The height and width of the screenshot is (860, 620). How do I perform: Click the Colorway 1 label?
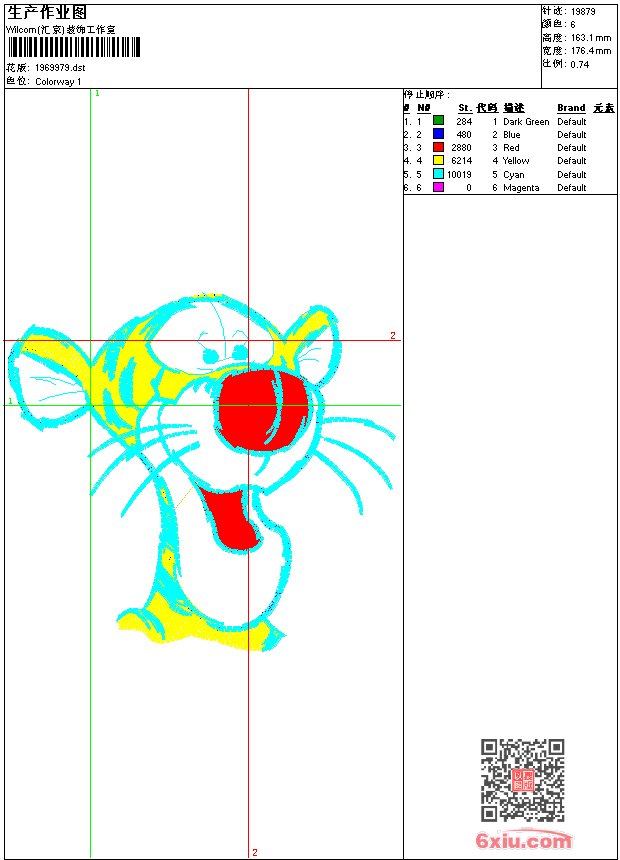coord(58,82)
